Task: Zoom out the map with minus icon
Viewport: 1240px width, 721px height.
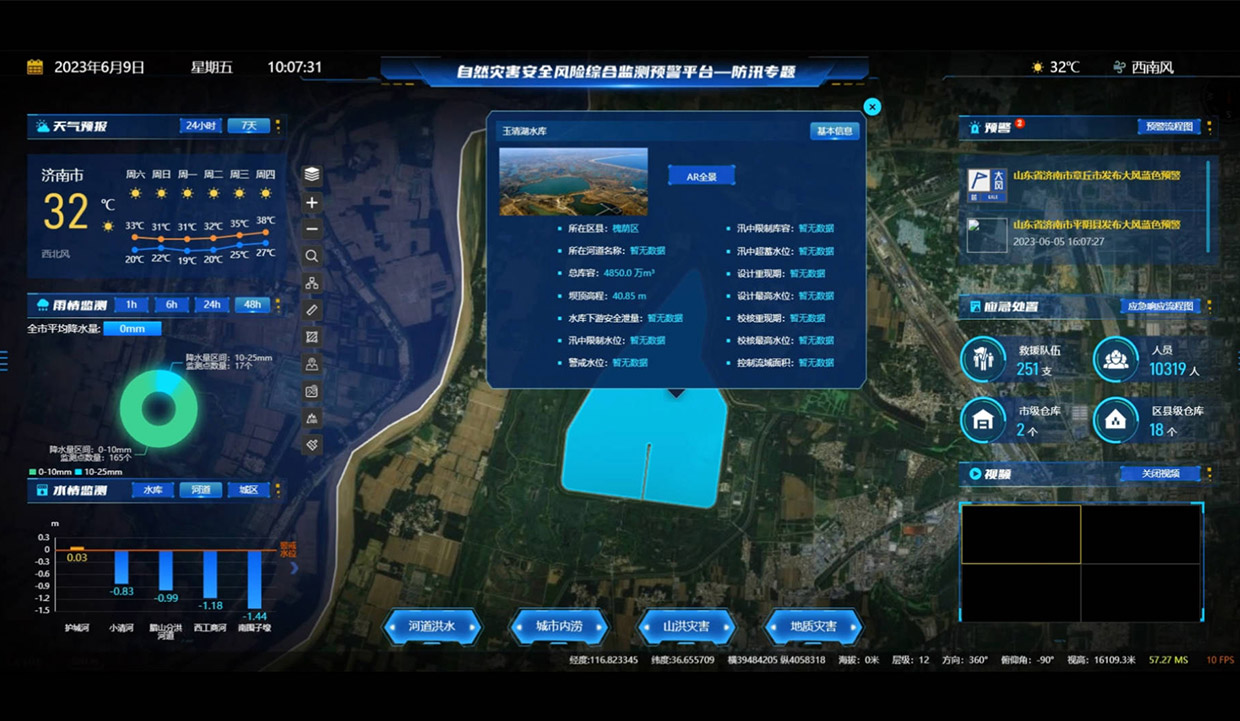Action: 312,229
